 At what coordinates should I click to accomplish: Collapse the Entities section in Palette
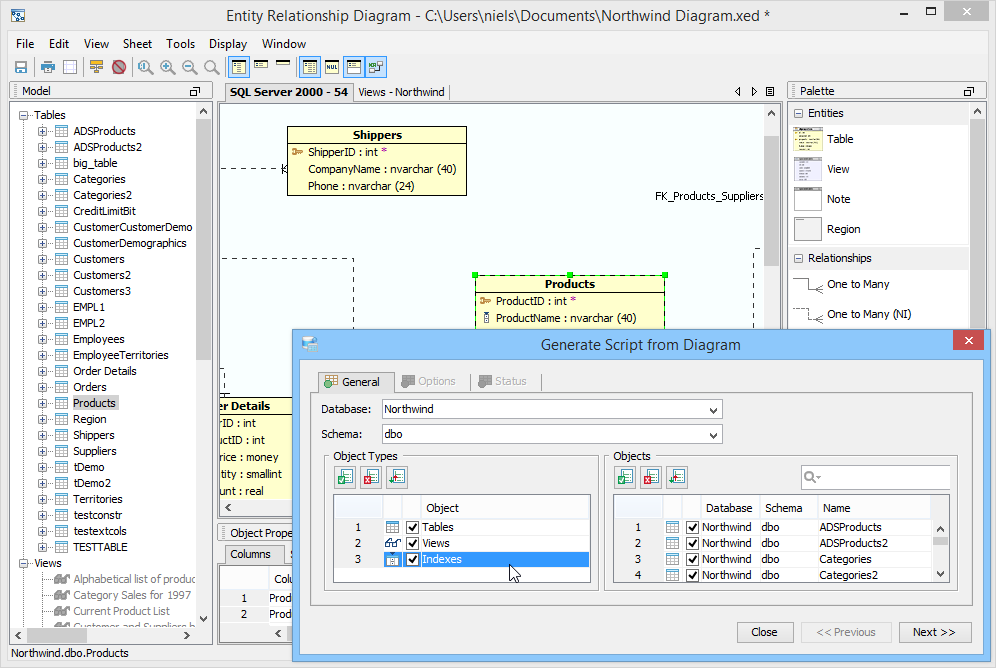(x=798, y=114)
